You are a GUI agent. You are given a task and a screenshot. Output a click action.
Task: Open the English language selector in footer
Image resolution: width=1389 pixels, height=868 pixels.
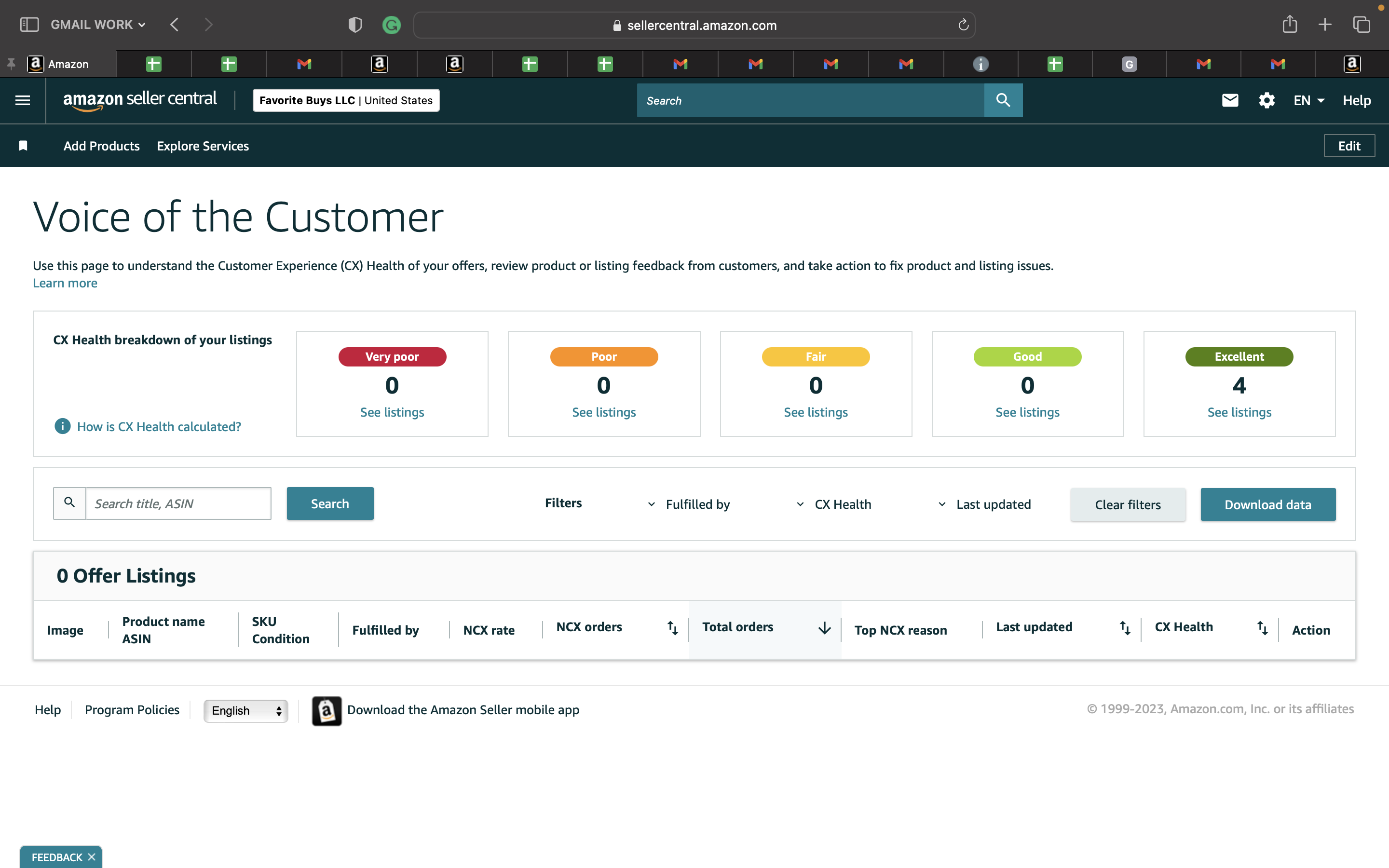pyautogui.click(x=245, y=711)
